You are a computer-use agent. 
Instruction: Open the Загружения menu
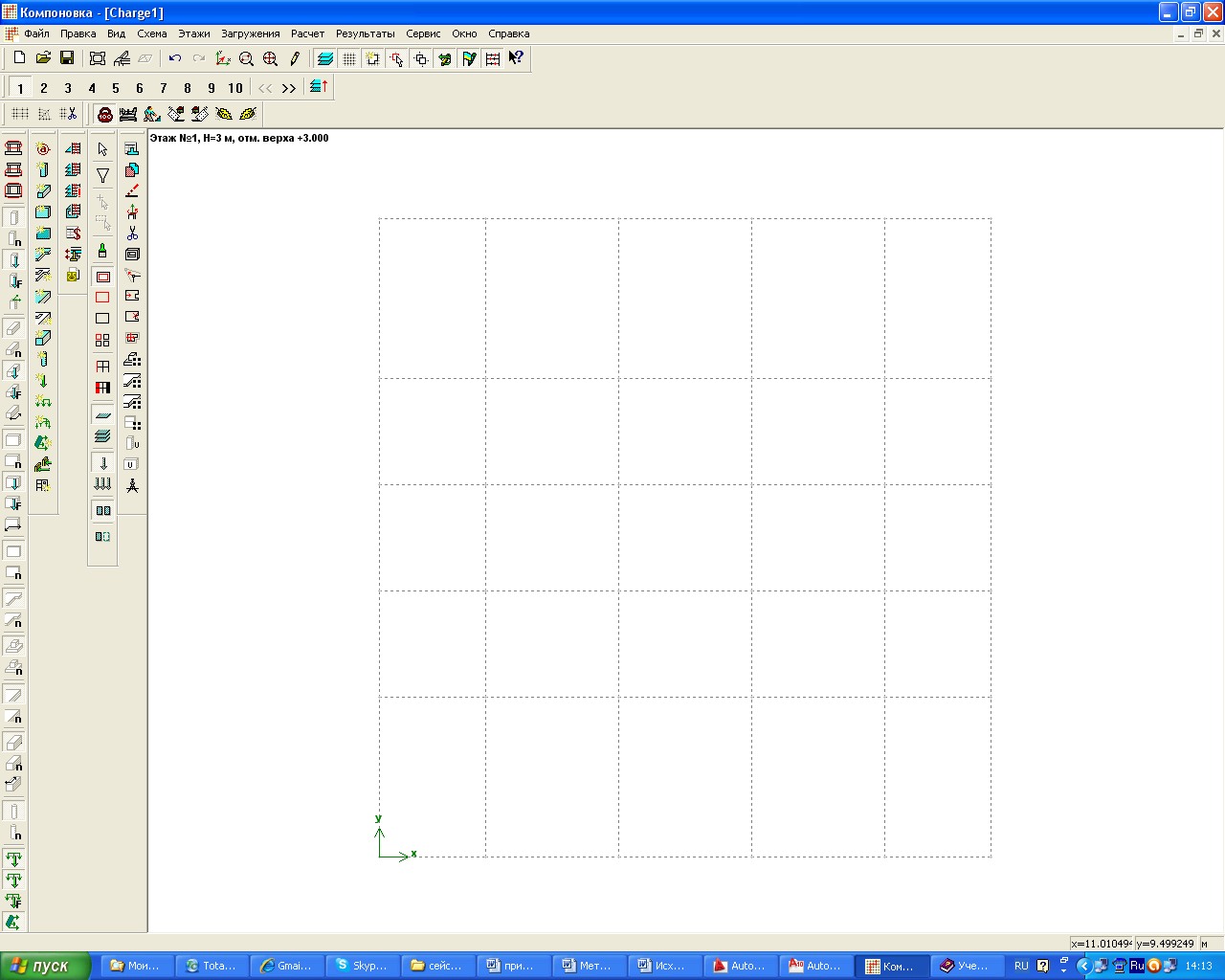click(x=251, y=33)
